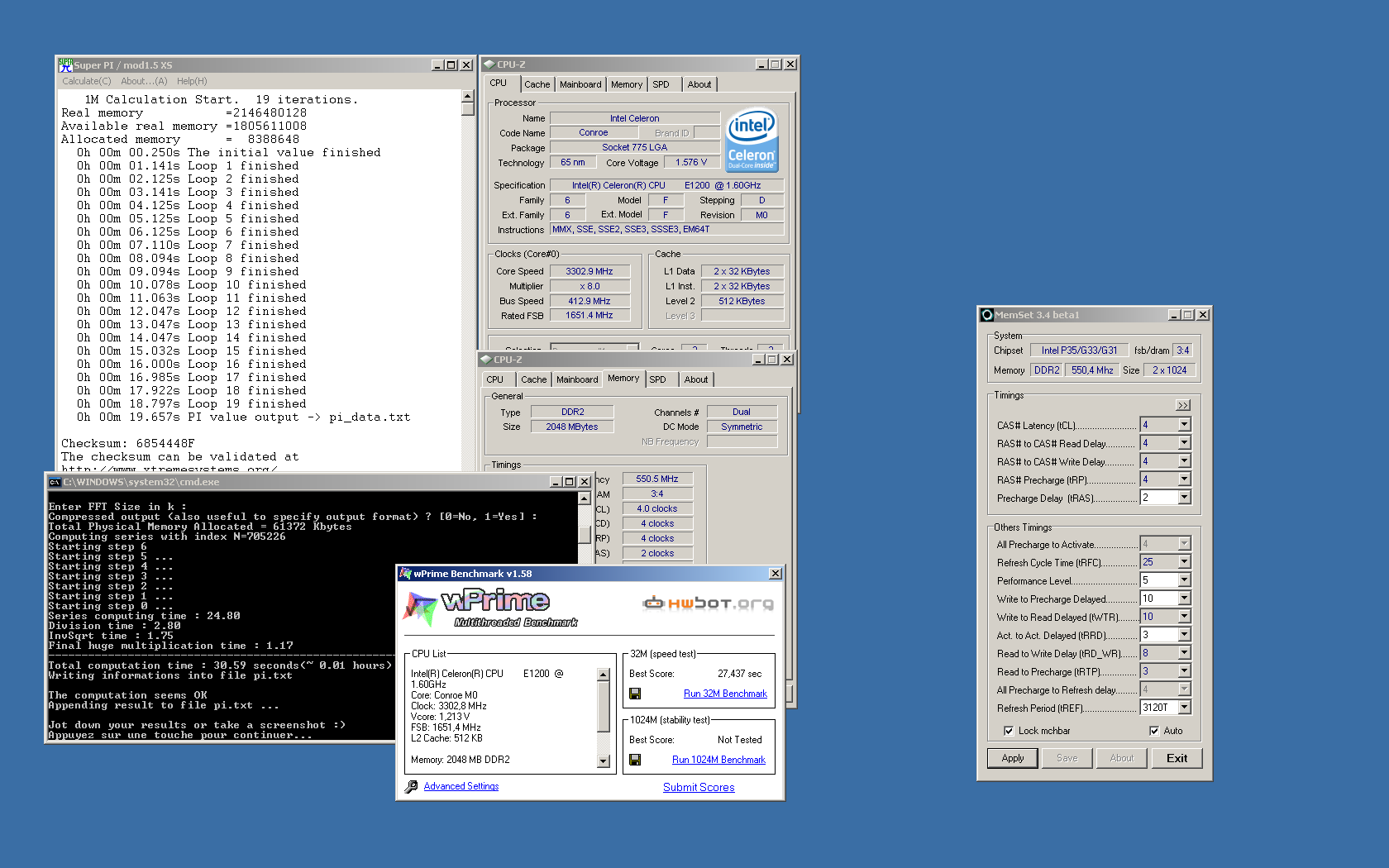Open Help(H) menu in Super PI
This screenshot has height=868, width=1389.
coord(192,81)
